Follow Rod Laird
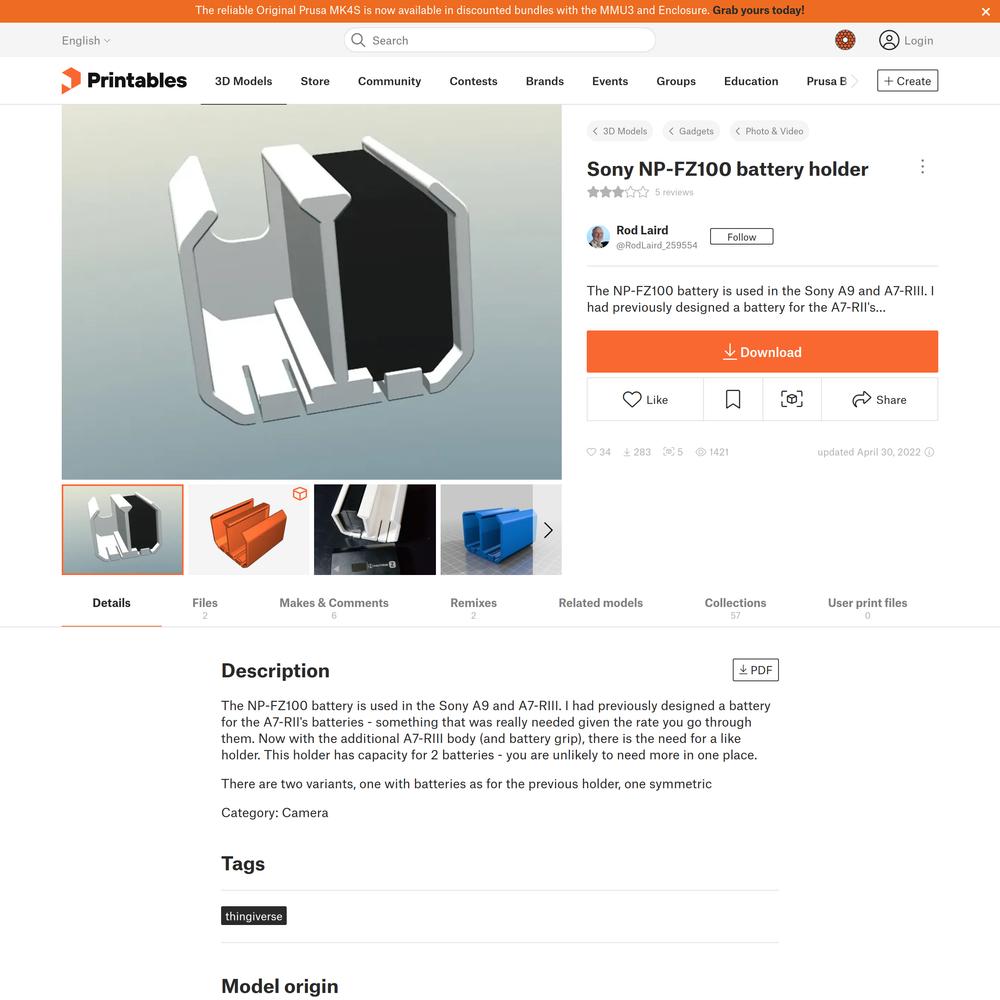1000x1000 pixels. [741, 237]
